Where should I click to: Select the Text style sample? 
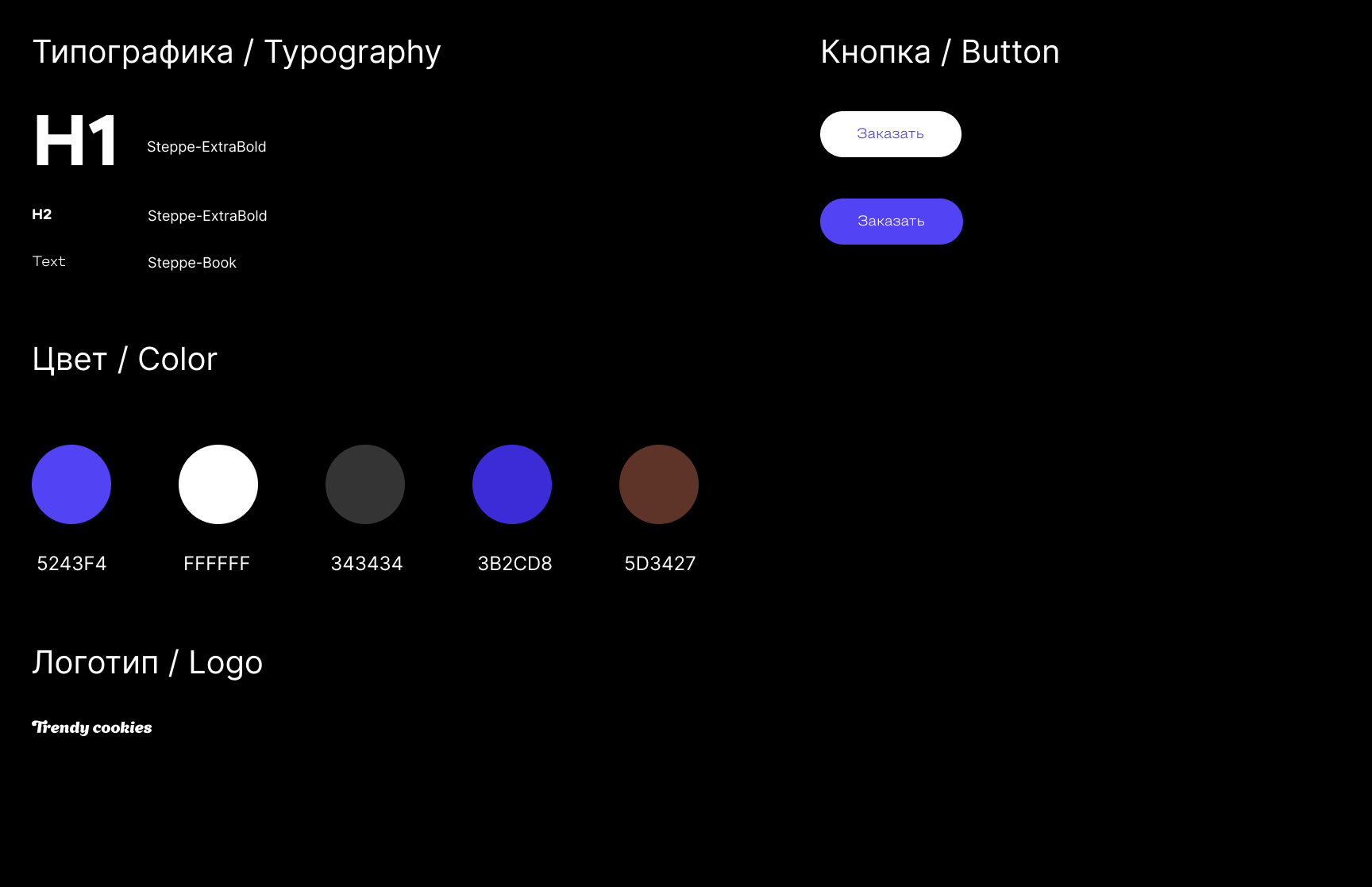(49, 261)
